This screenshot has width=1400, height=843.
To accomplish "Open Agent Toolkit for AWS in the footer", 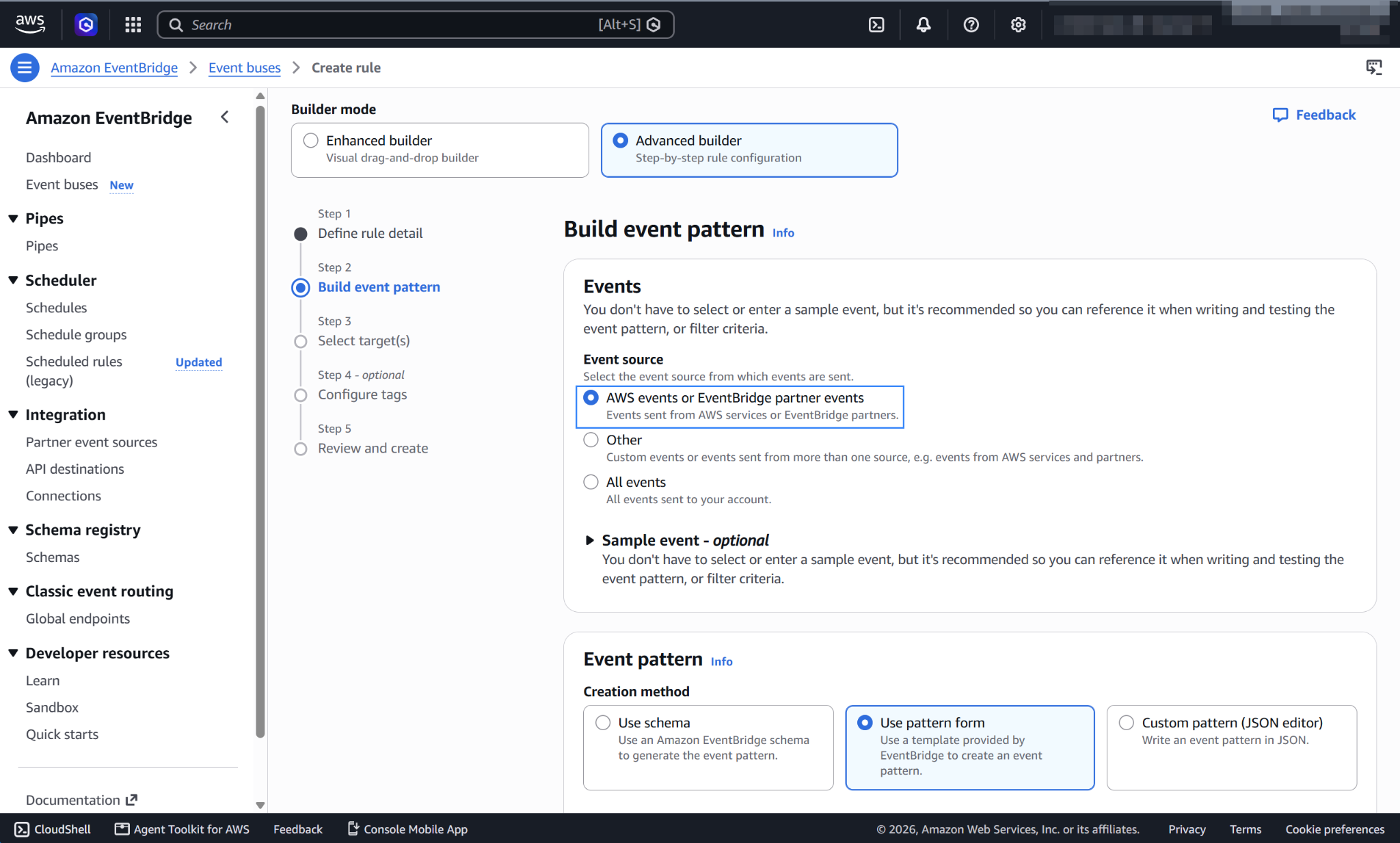I will point(182,829).
